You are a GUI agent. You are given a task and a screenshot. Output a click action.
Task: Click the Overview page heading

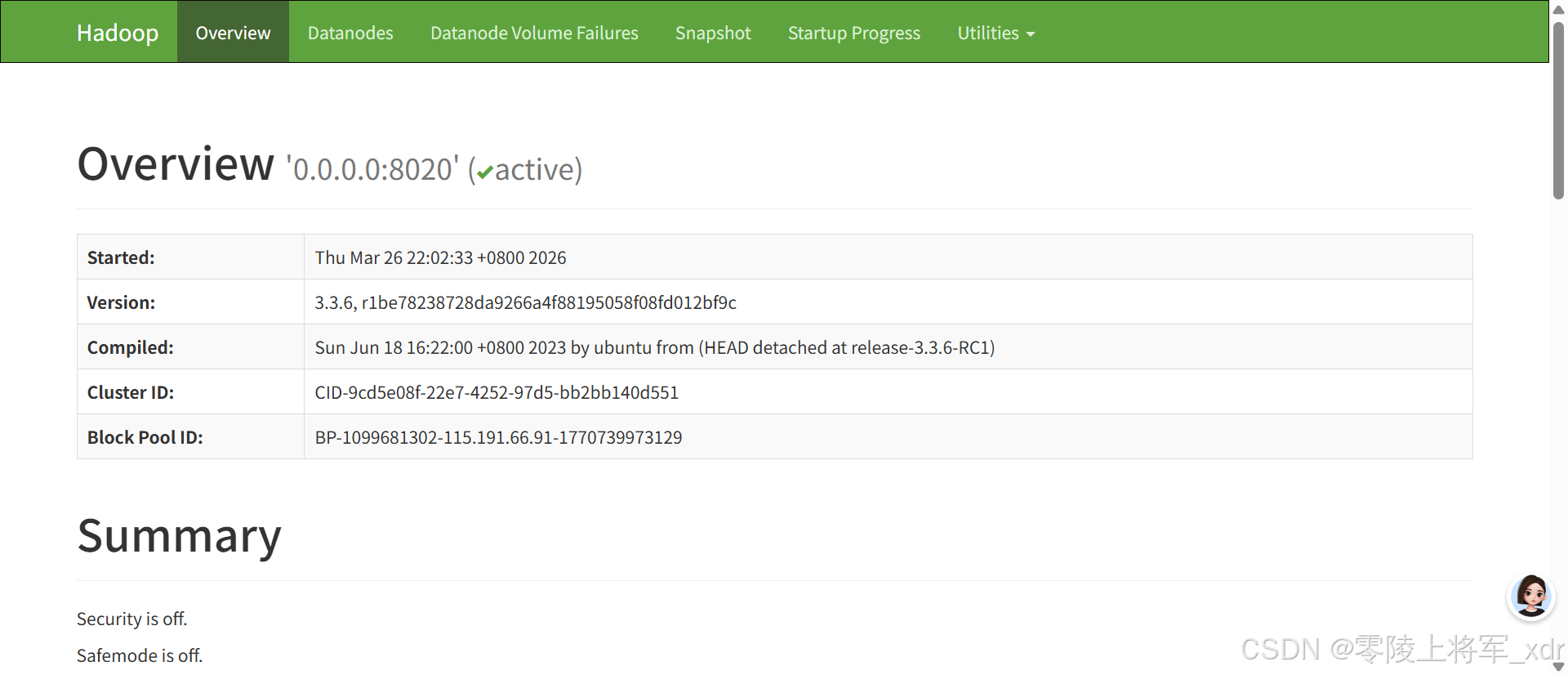[x=176, y=163]
